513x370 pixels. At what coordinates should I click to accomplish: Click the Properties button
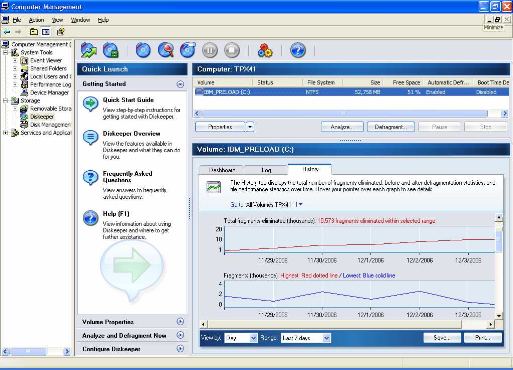coord(220,127)
